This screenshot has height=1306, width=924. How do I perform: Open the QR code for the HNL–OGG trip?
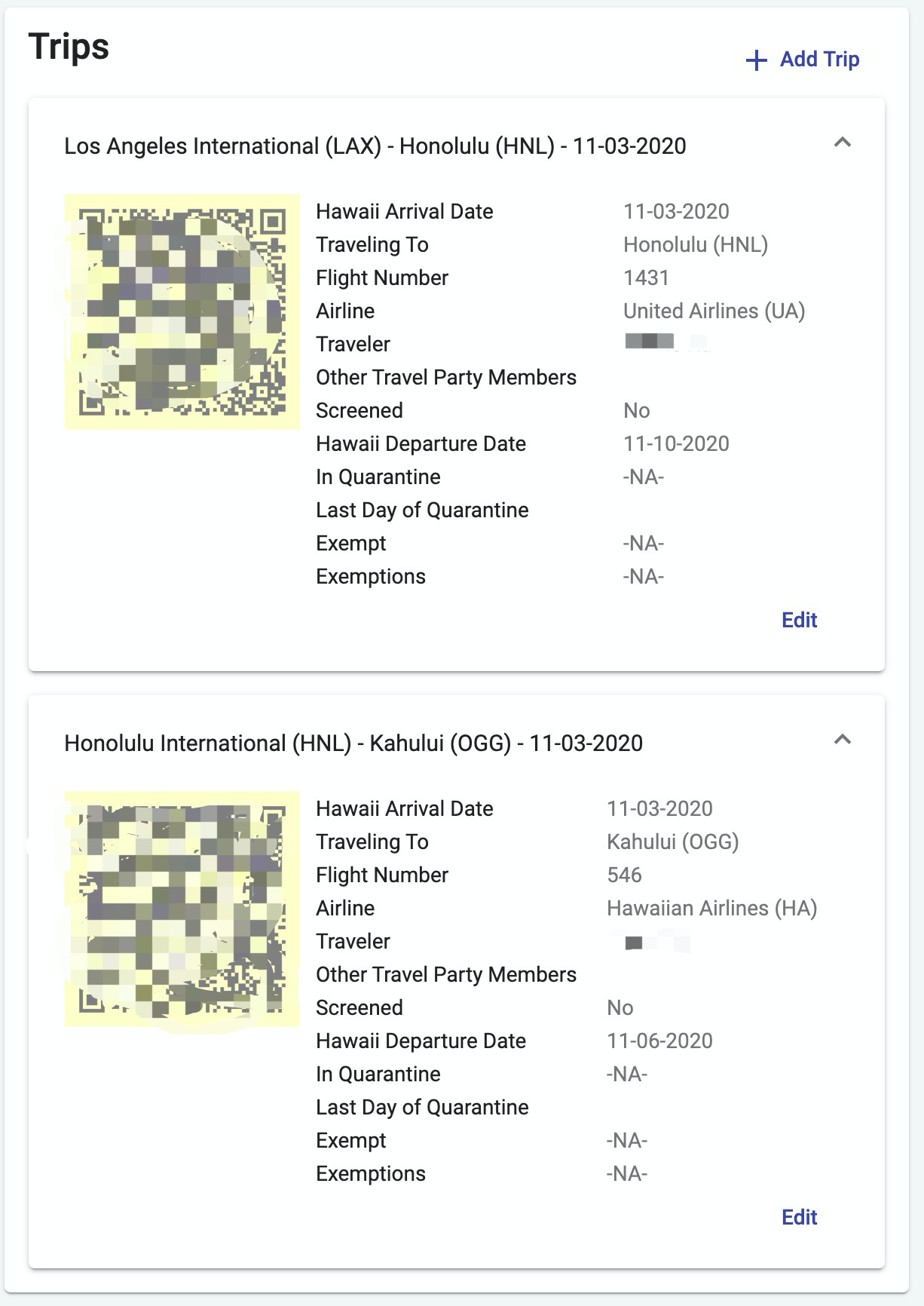[182, 909]
